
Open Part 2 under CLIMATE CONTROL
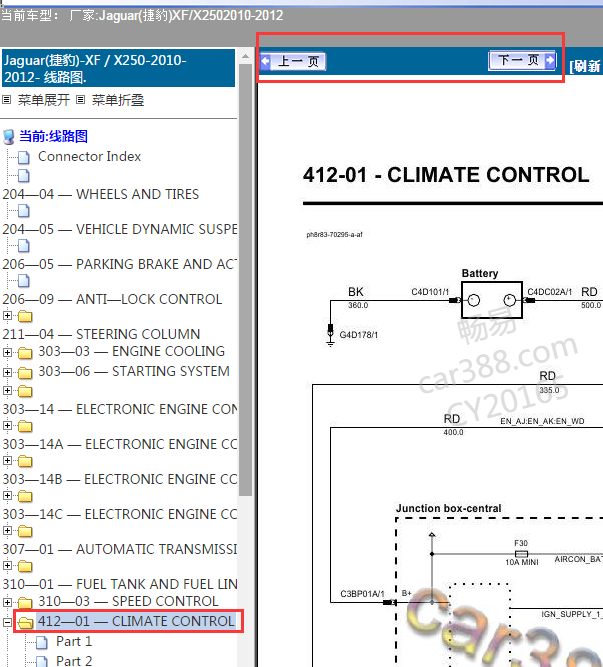(x=74, y=661)
